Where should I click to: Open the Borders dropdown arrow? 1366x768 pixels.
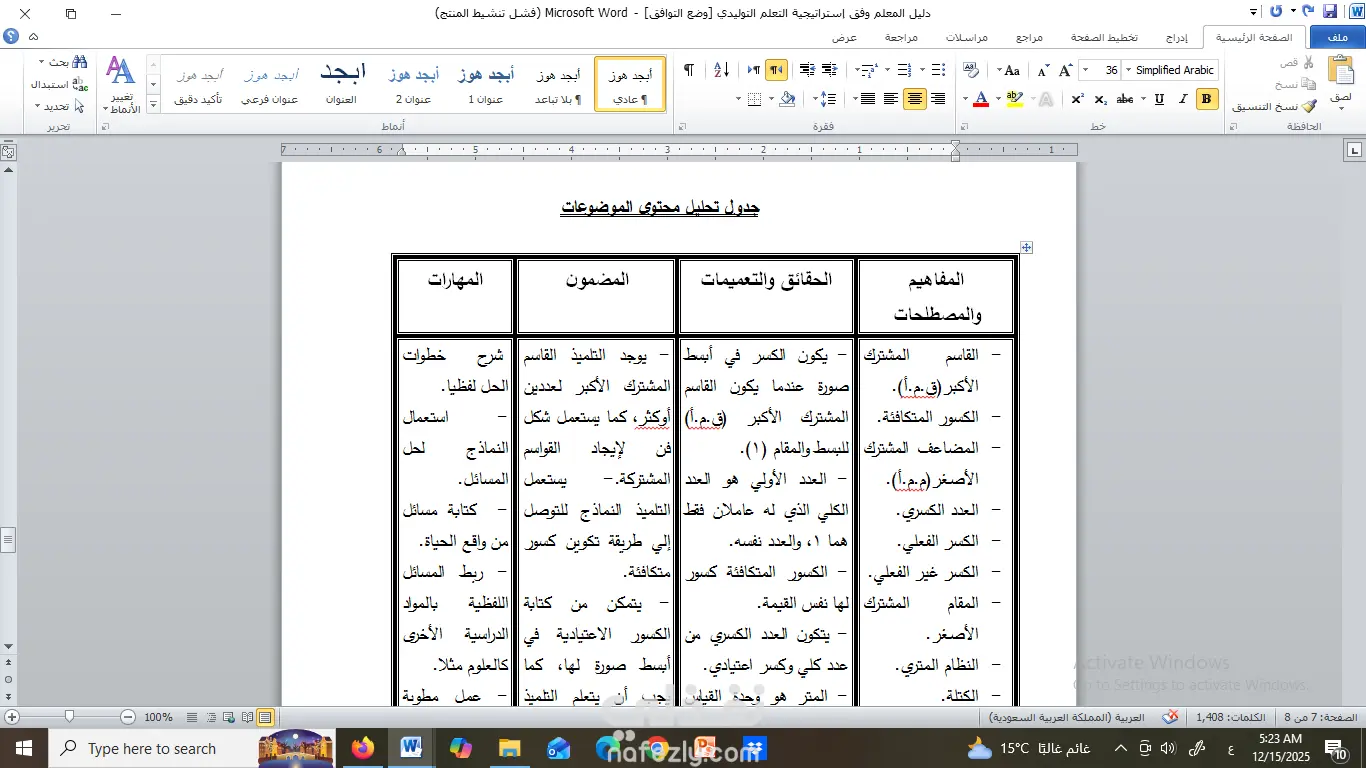click(x=740, y=99)
